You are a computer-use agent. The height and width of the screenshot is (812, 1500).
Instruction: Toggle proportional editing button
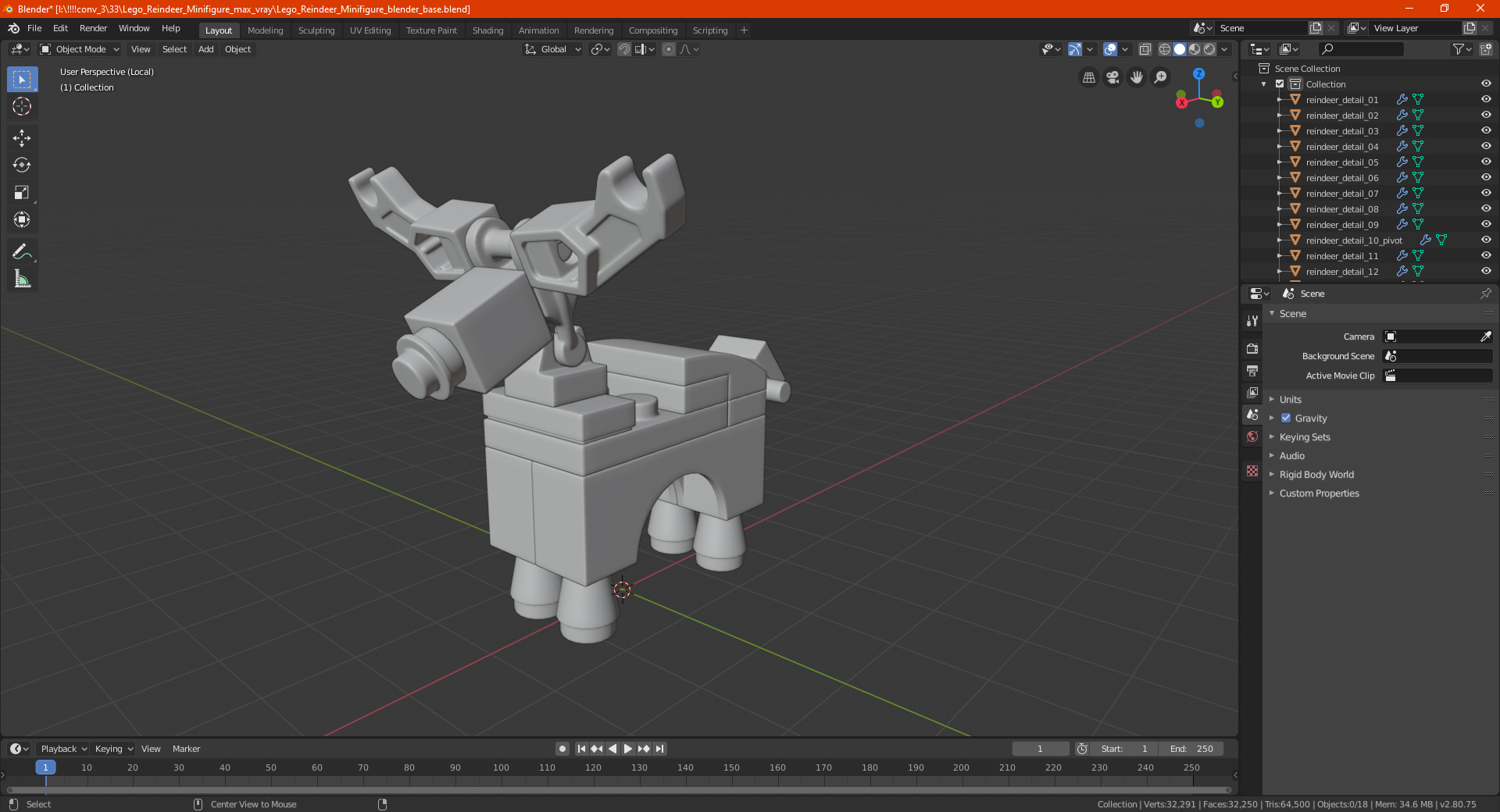pos(669,49)
